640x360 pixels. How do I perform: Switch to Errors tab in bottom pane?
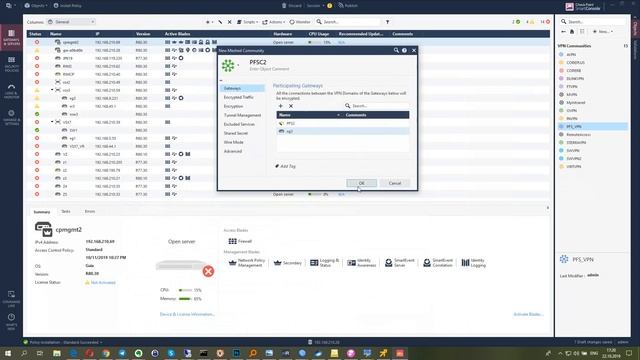(x=90, y=211)
